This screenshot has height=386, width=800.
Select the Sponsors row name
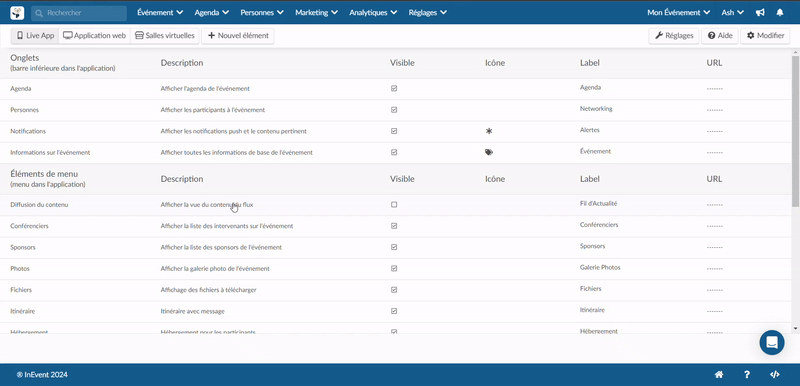(x=23, y=247)
